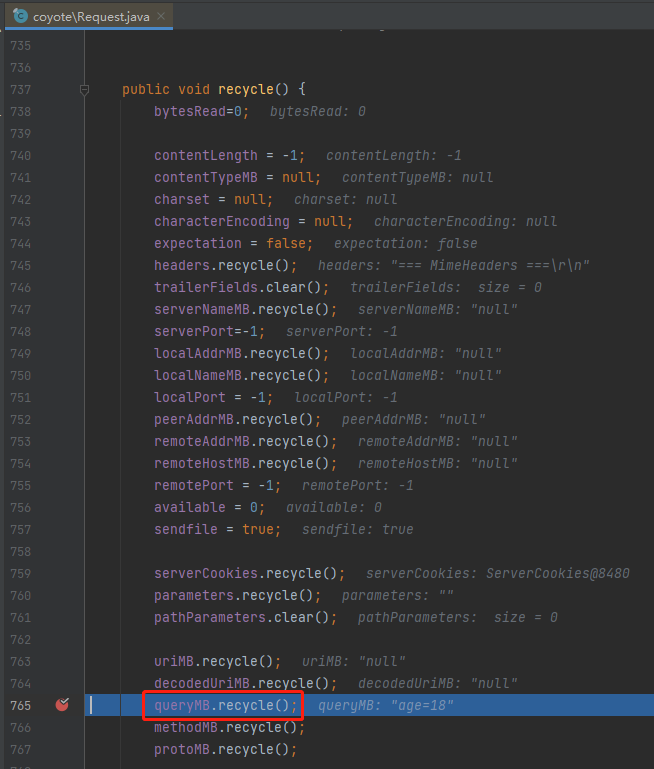The image size is (654, 769).
Task: Click 'available = 0;' statement
Action: [209, 508]
